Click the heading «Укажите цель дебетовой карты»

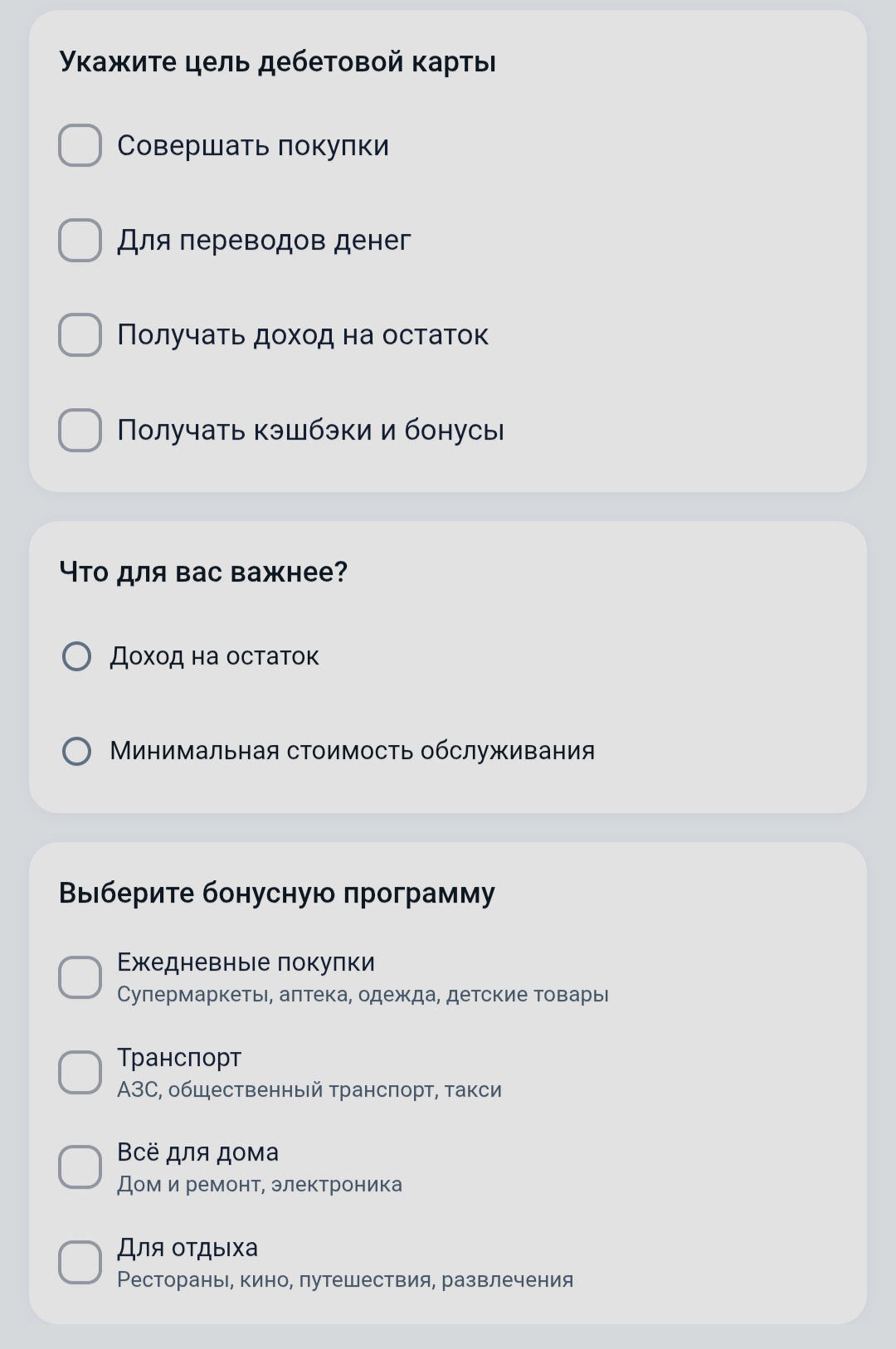[x=279, y=61]
